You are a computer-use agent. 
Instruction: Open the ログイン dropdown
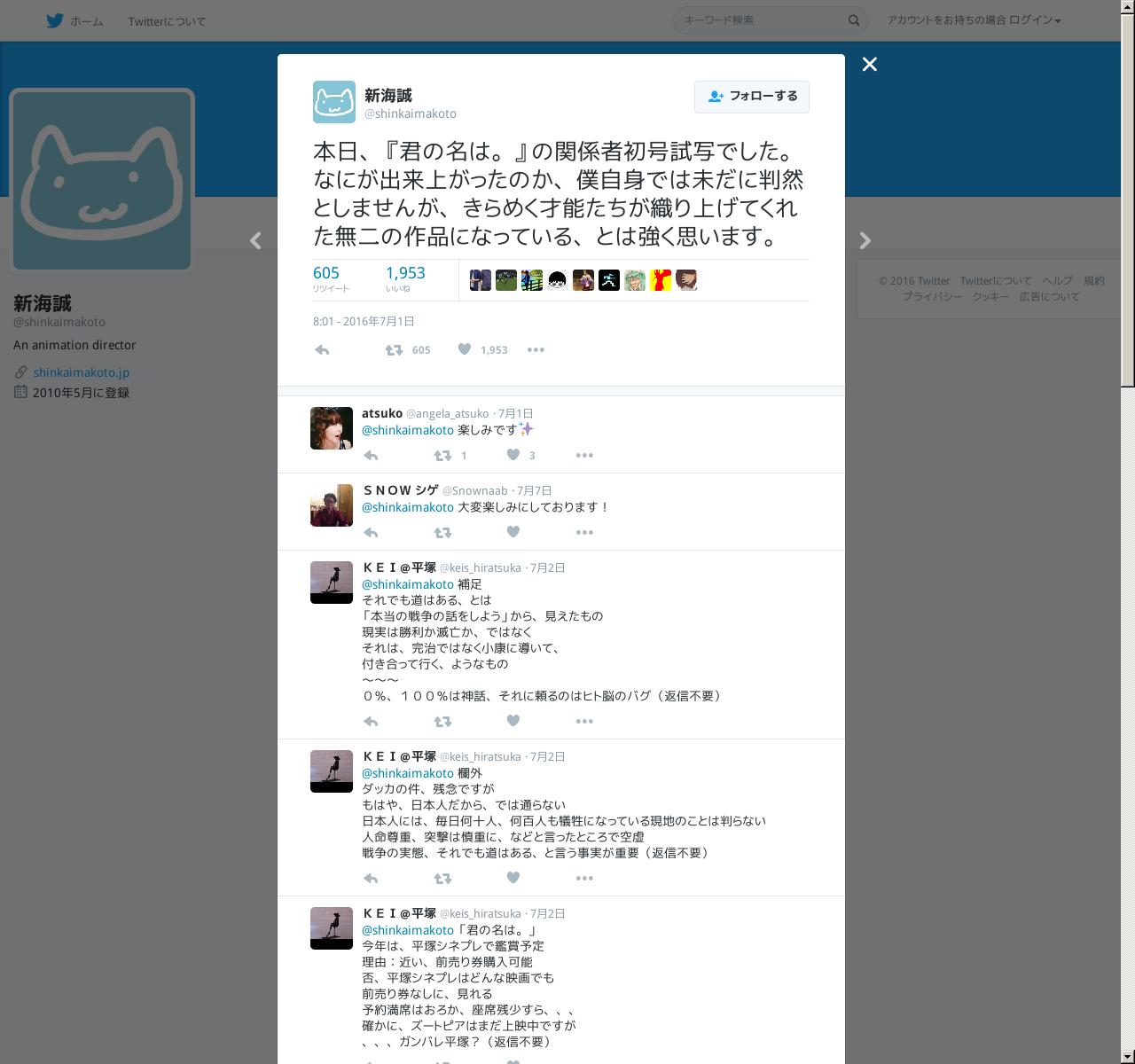1035,20
